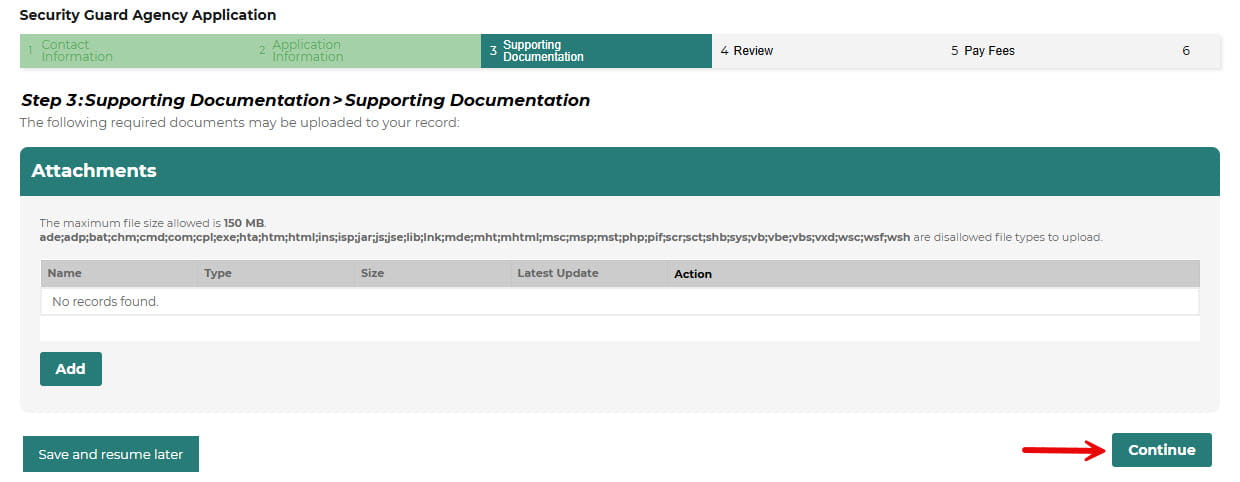Click the Action column header

[x=693, y=274]
